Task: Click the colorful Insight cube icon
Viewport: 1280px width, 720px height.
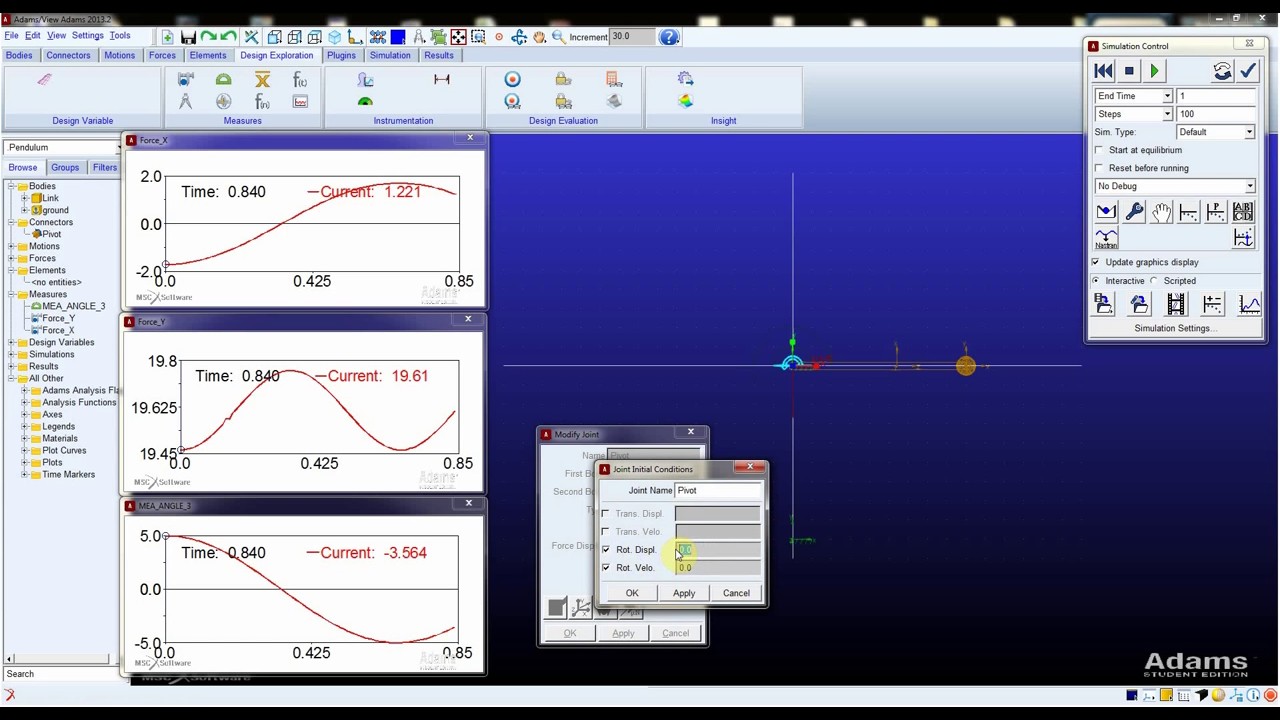Action: point(685,101)
